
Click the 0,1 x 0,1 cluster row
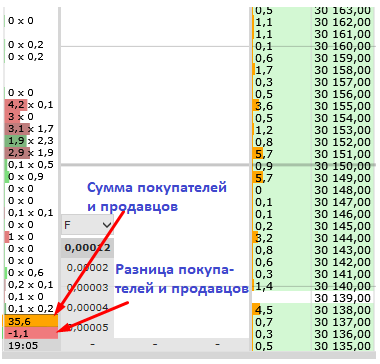30,213
